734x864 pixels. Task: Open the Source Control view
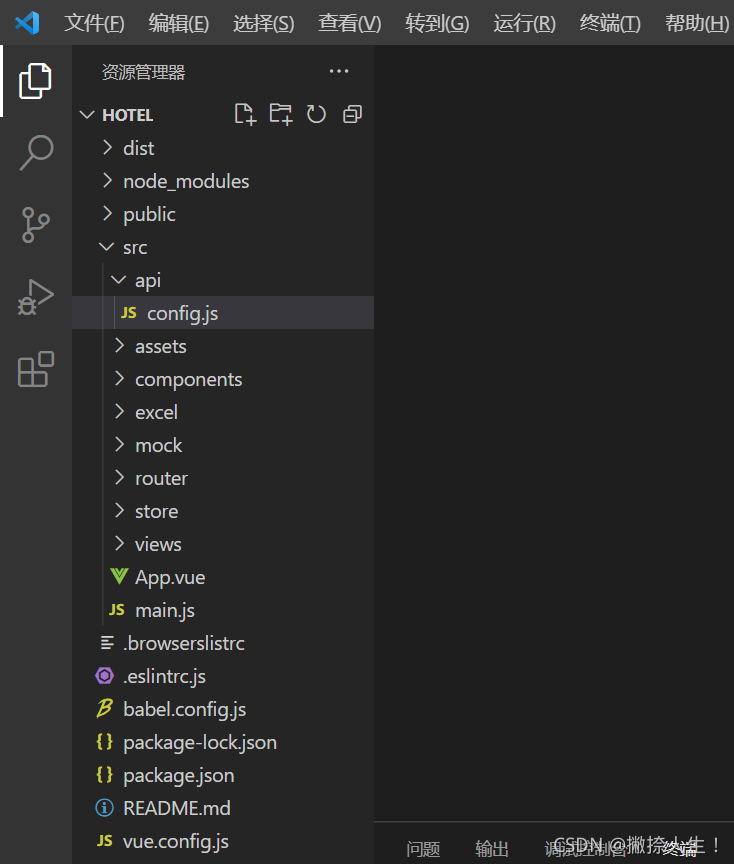(x=35, y=225)
